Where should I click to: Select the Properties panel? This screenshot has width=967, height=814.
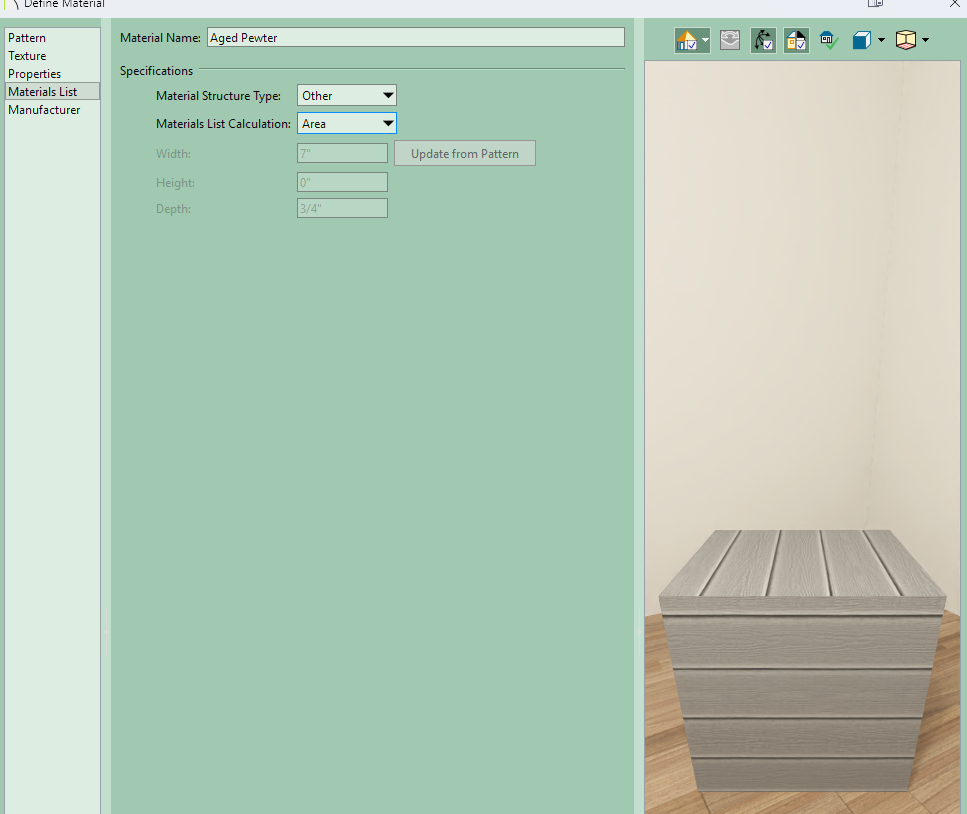[34, 74]
